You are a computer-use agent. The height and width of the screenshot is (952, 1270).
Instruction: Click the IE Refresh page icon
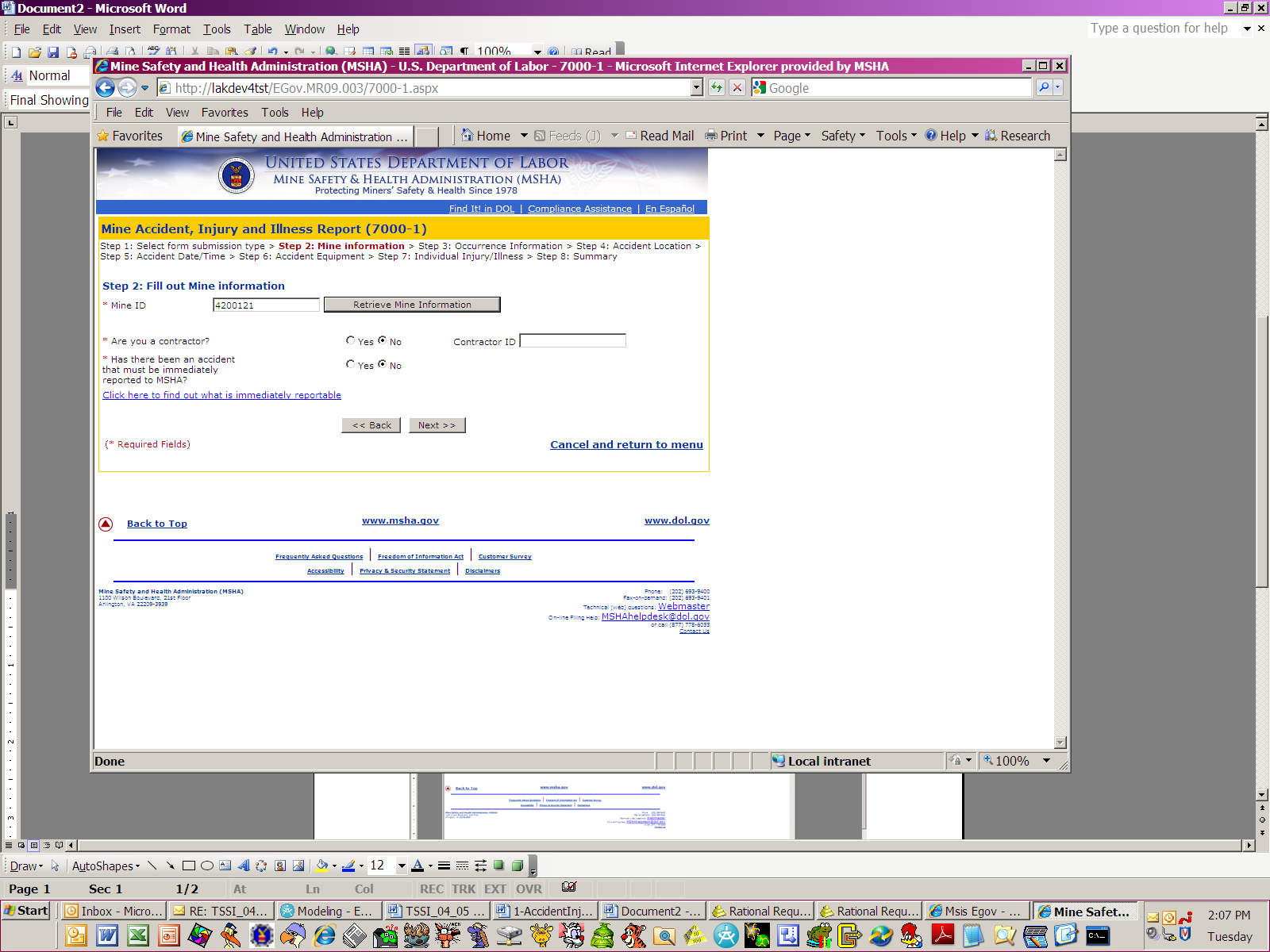(x=717, y=87)
